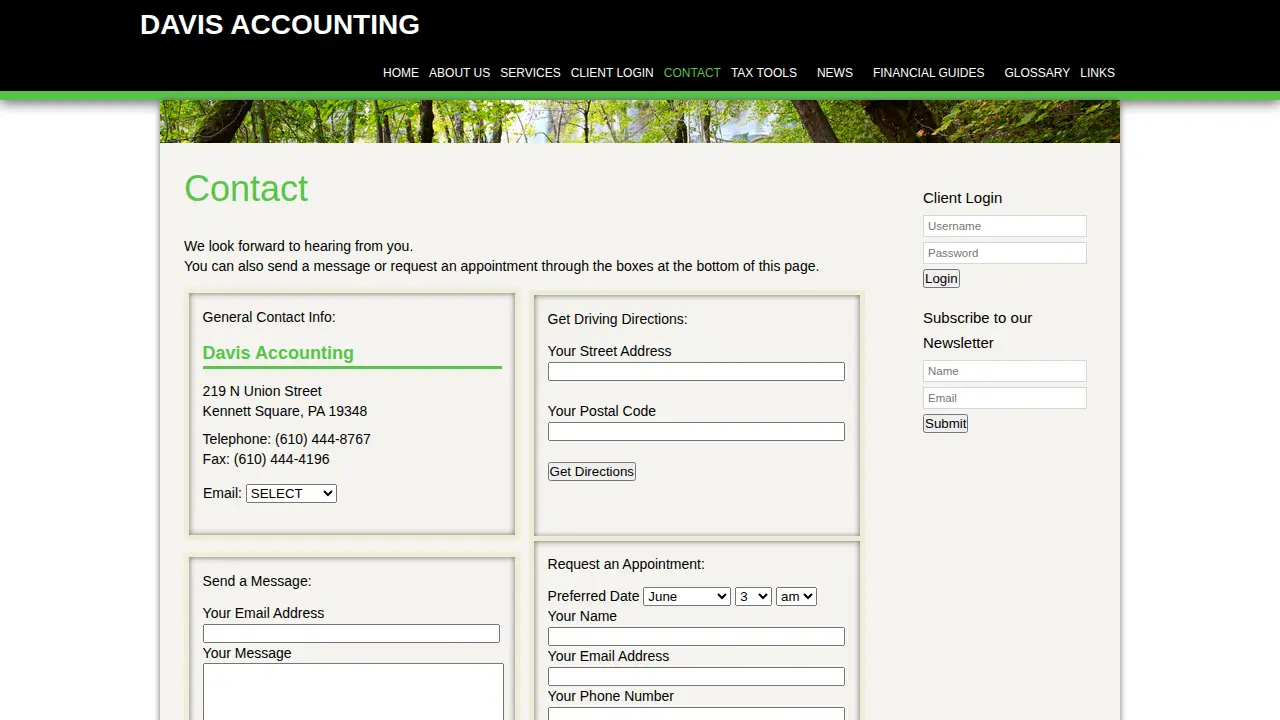Click the Your Message text area
This screenshot has height=720, width=1280.
(353, 692)
